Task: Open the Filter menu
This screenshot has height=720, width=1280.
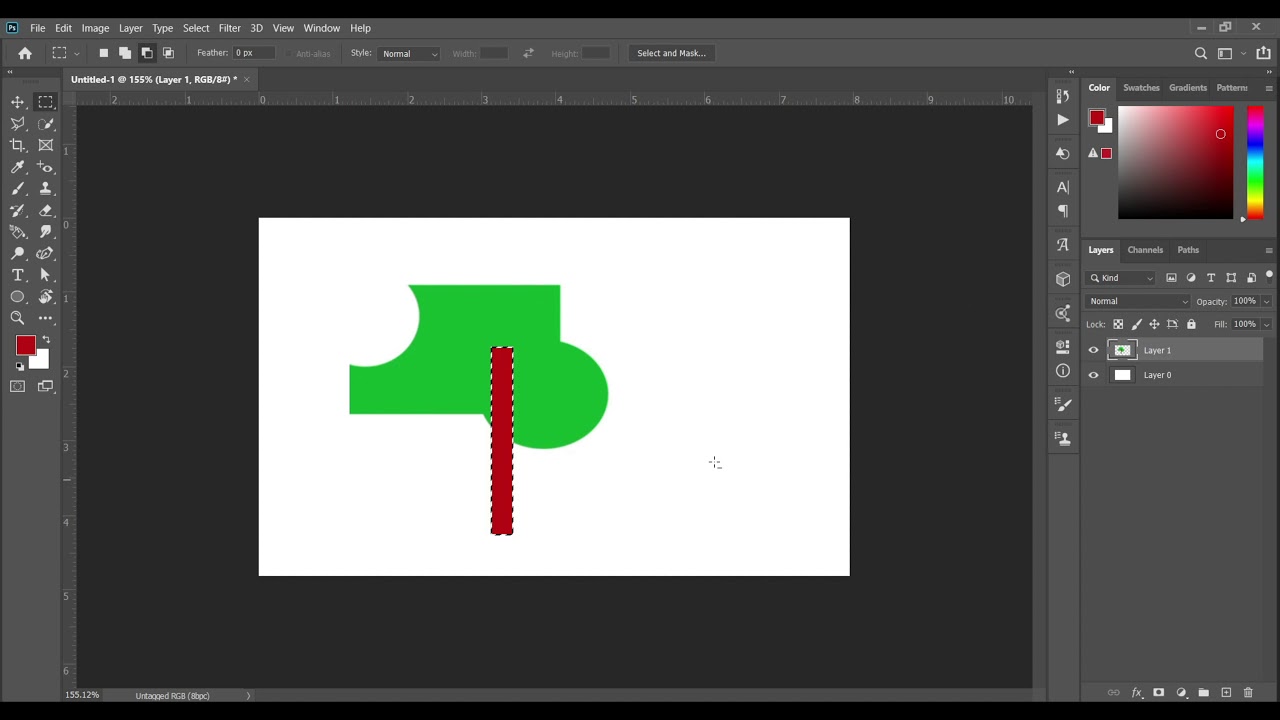Action: coord(229,28)
